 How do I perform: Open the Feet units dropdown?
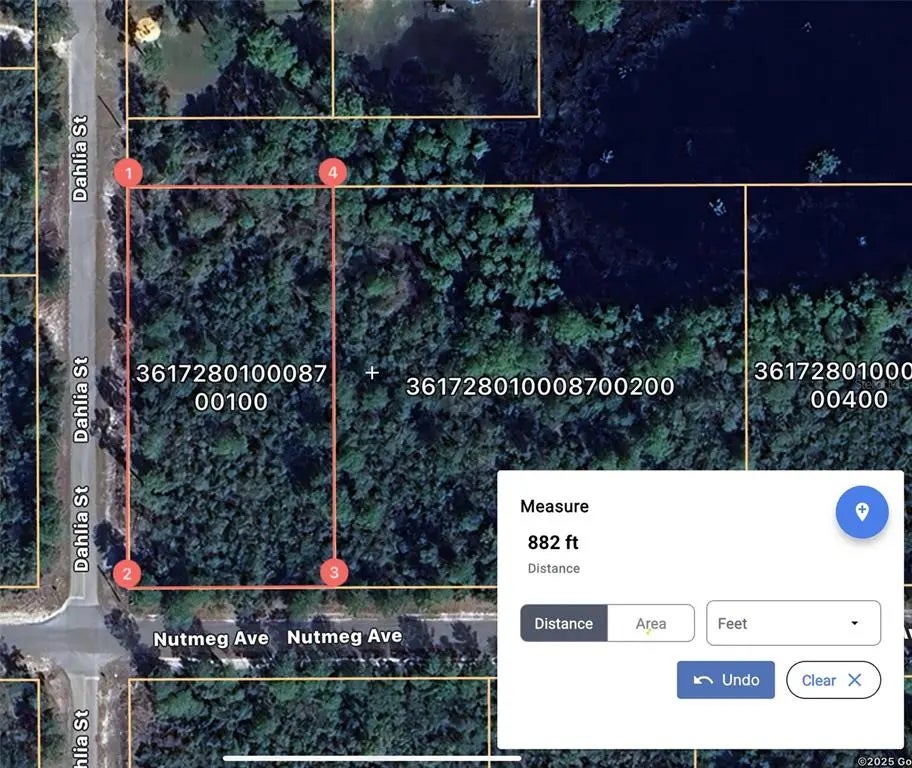[793, 623]
